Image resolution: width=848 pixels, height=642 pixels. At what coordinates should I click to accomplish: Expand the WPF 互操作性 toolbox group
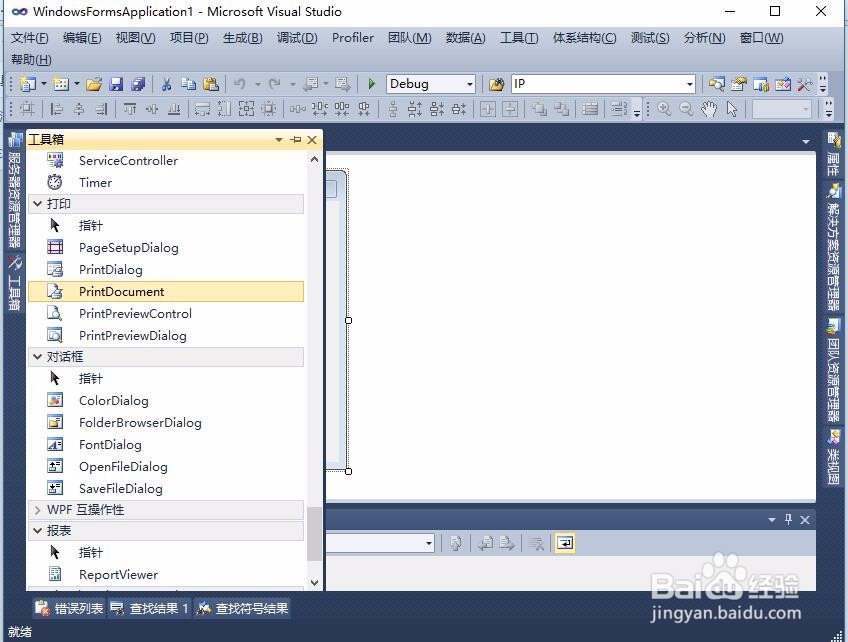[x=37, y=509]
